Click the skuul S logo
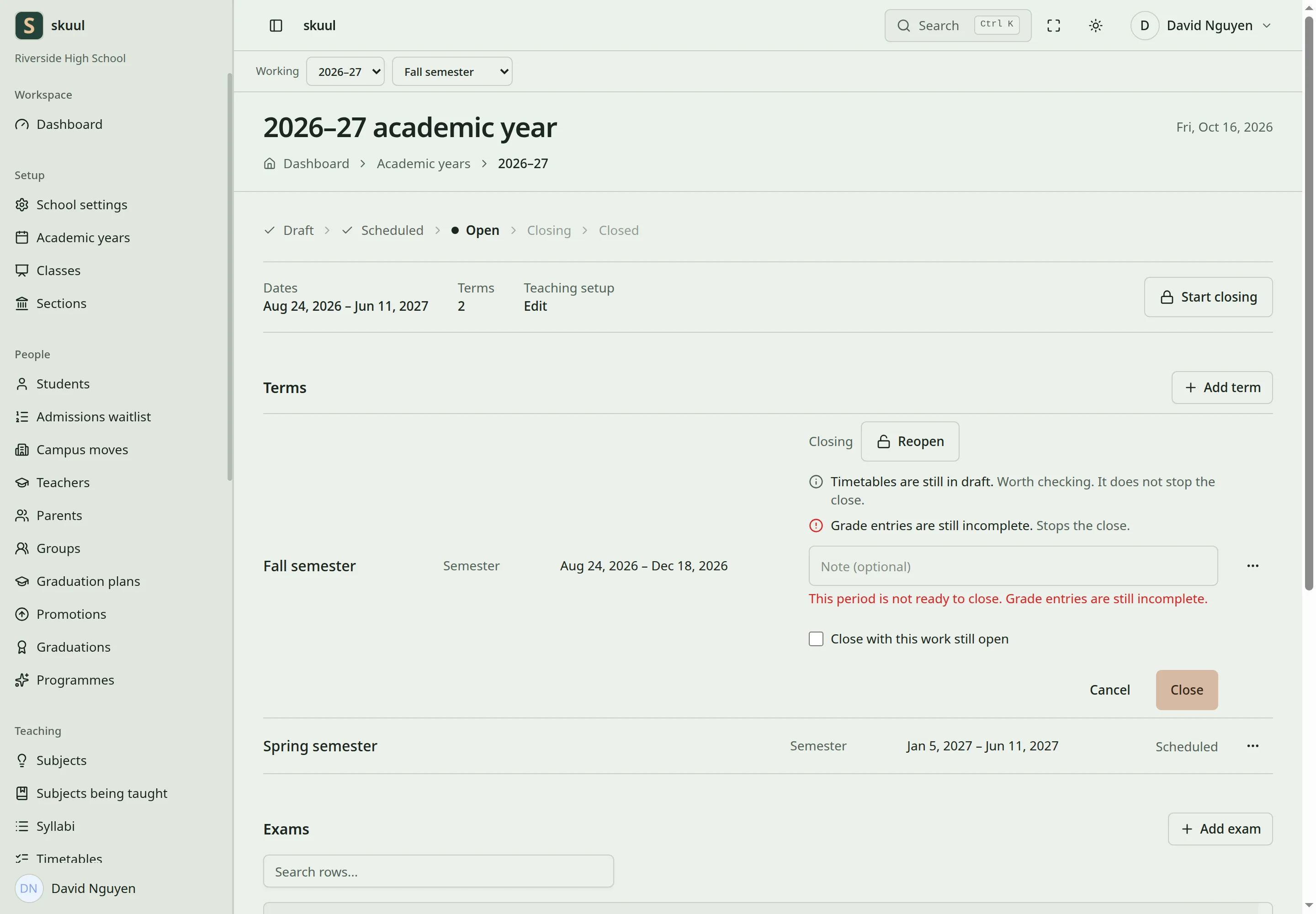 pyautogui.click(x=29, y=26)
